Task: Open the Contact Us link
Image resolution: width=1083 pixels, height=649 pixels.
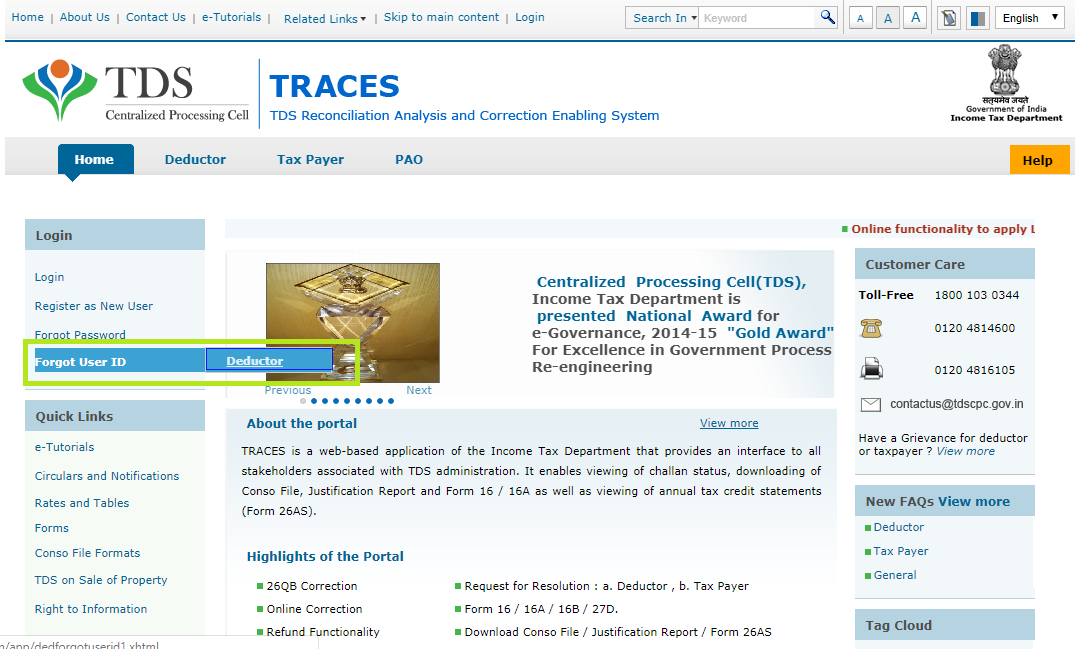Action: [155, 17]
